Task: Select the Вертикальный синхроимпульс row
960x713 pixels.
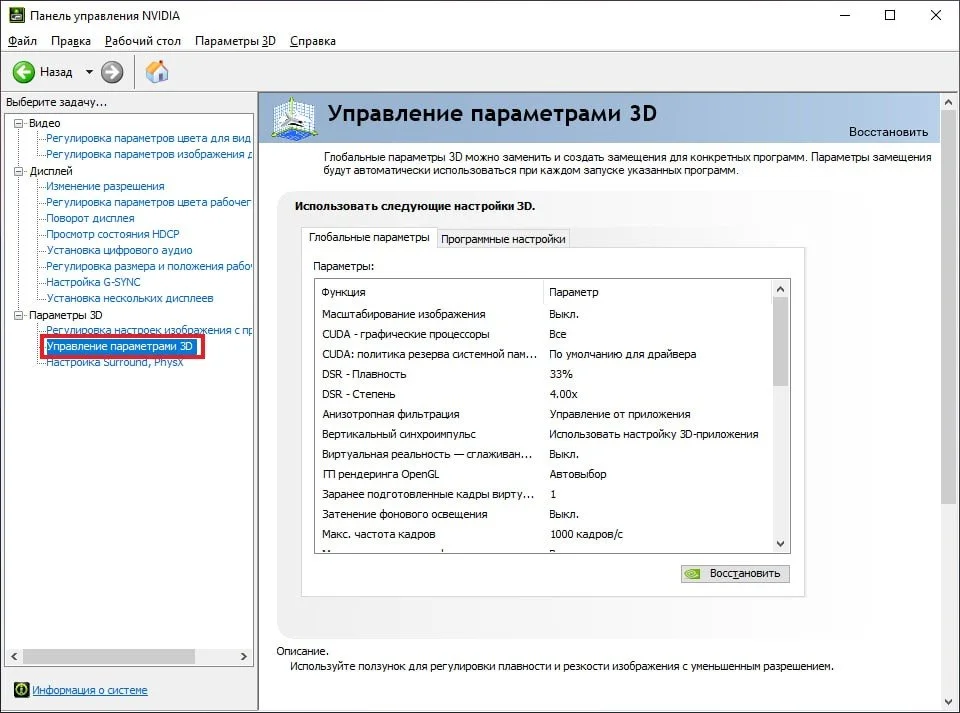Action: (543, 434)
